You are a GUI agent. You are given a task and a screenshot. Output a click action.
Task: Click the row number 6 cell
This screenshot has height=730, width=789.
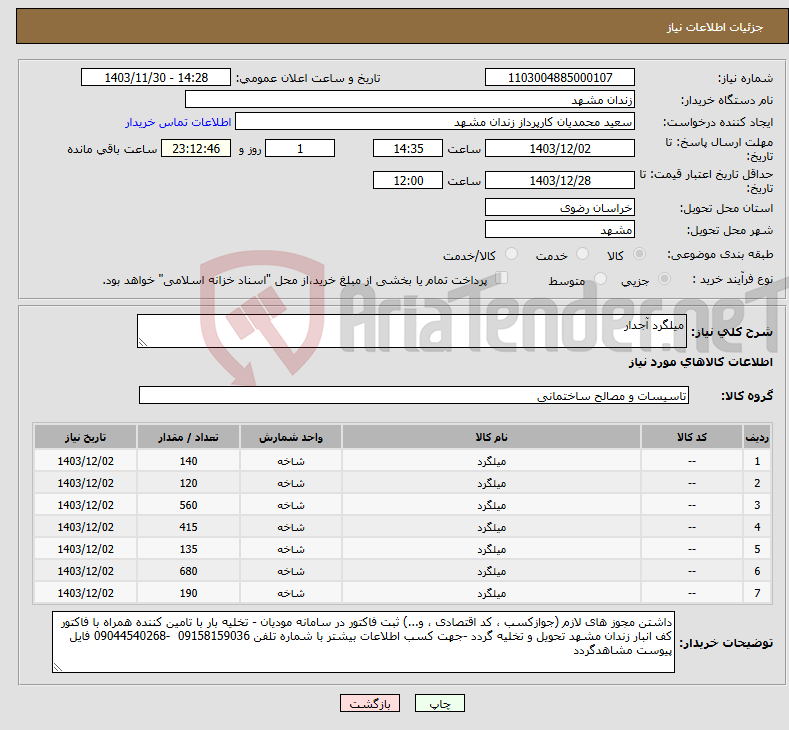click(x=757, y=571)
